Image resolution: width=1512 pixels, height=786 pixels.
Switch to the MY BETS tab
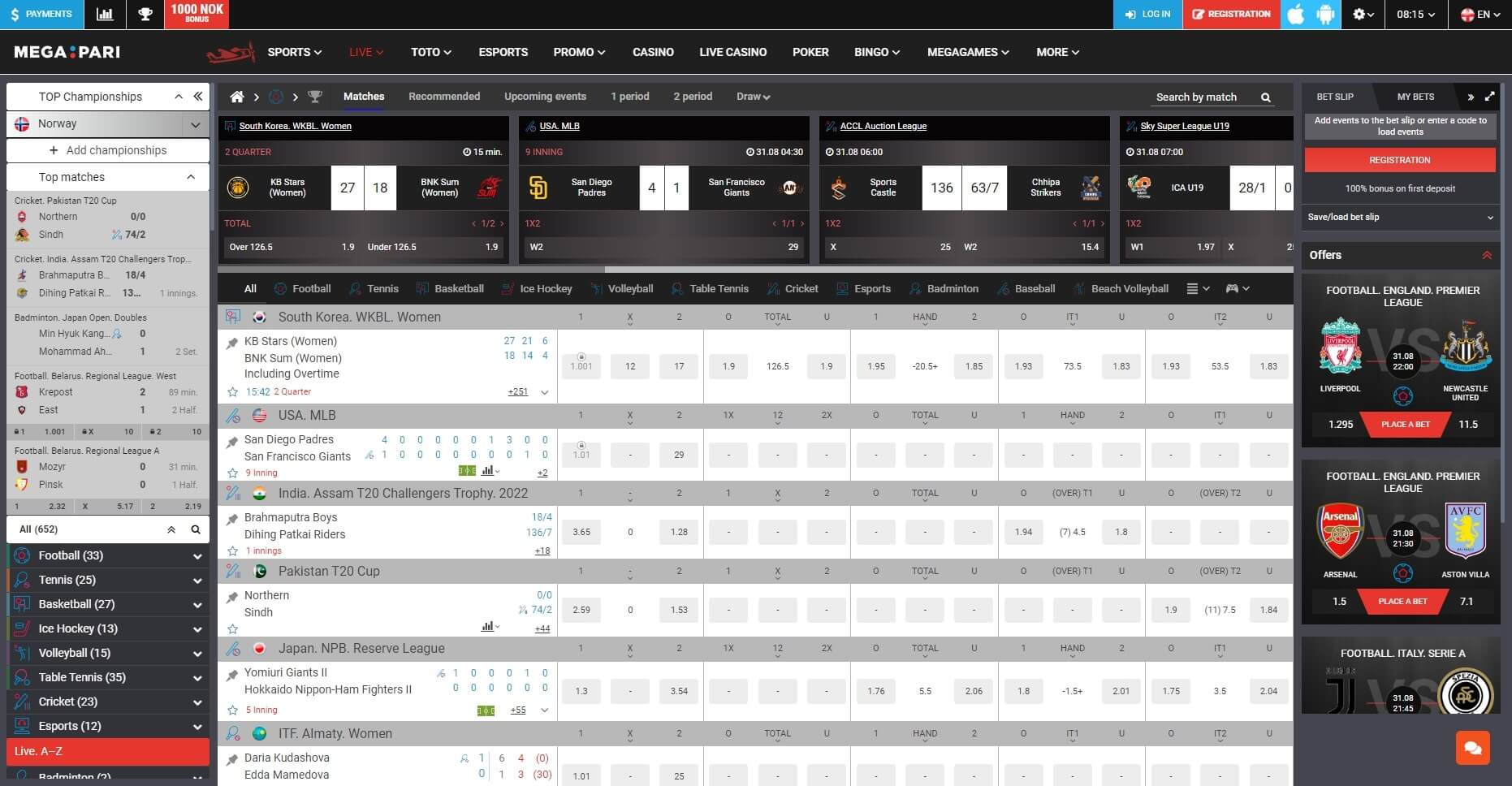point(1415,97)
